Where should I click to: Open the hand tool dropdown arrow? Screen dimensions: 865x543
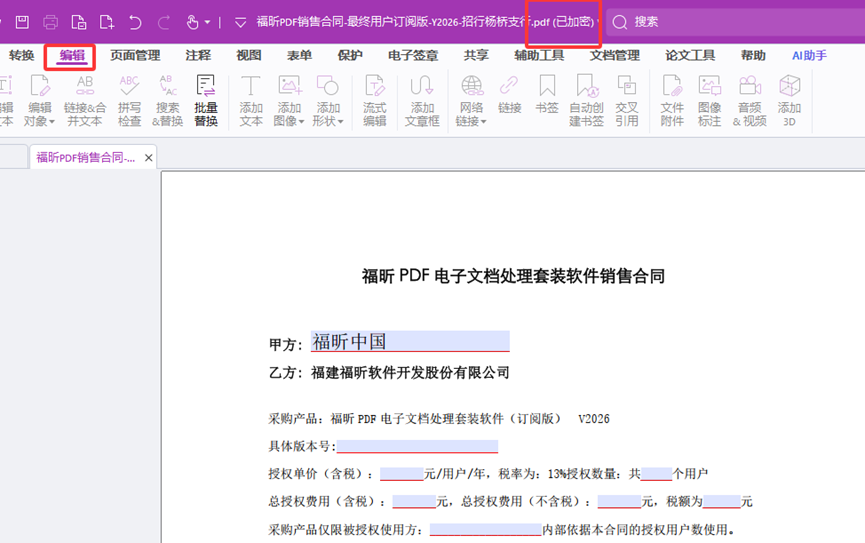tap(208, 22)
